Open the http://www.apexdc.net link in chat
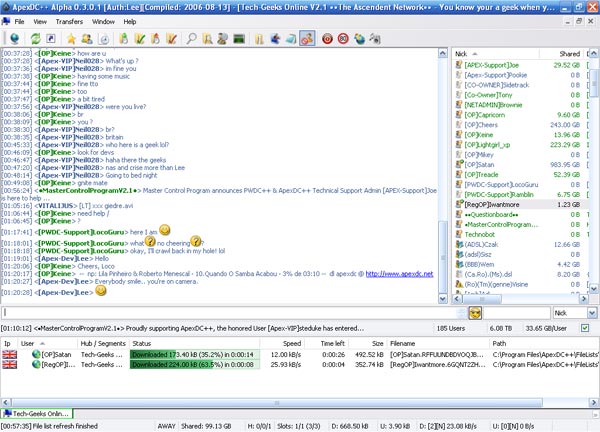600x432 pixels. (x=399, y=274)
